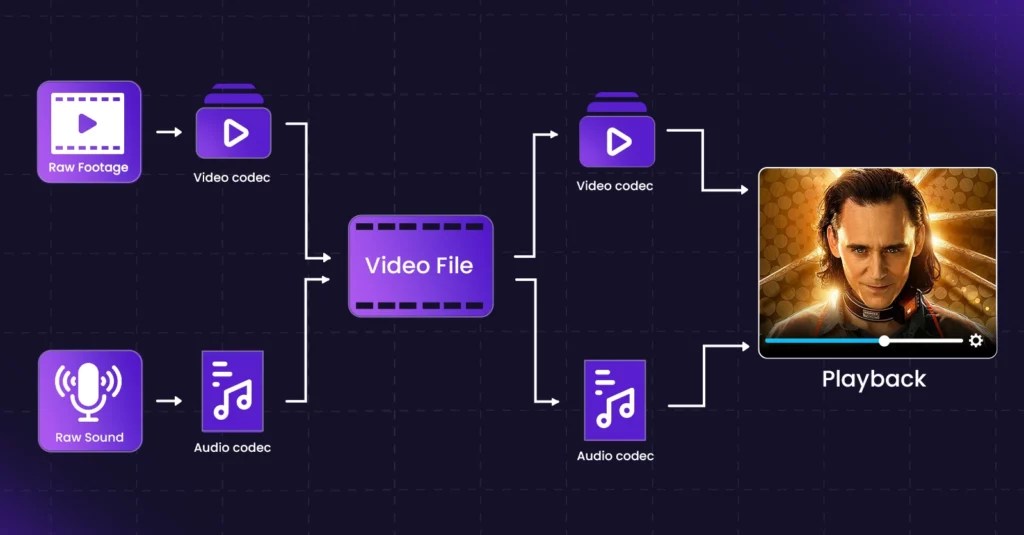Click the "Raw Footage" text

[x=88, y=167]
